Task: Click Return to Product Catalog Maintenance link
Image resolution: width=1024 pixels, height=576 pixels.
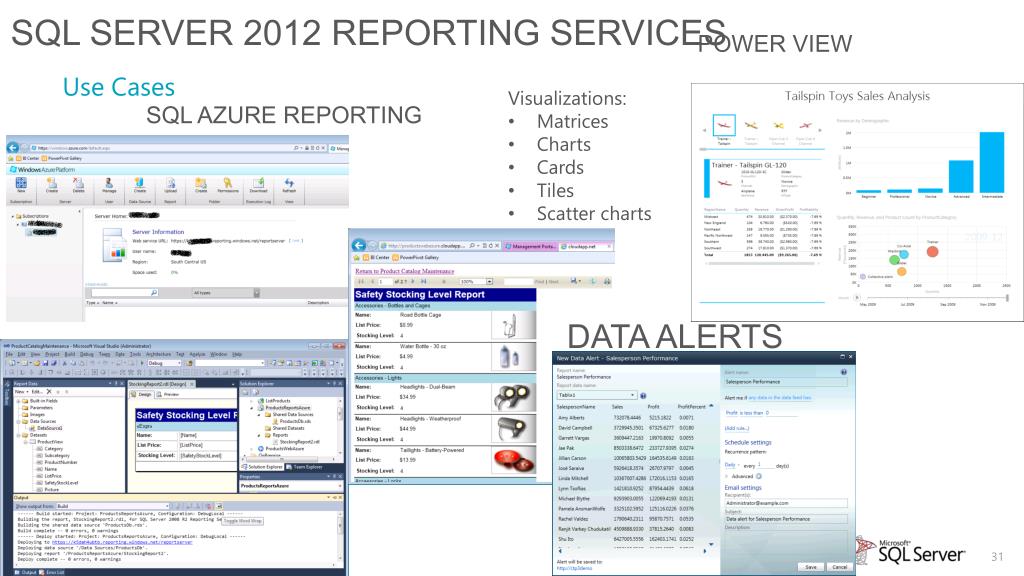Action: point(404,271)
